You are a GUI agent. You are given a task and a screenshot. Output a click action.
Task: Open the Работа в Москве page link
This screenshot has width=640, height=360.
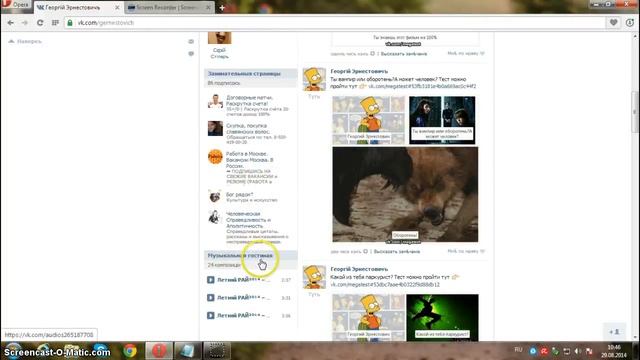pos(249,160)
